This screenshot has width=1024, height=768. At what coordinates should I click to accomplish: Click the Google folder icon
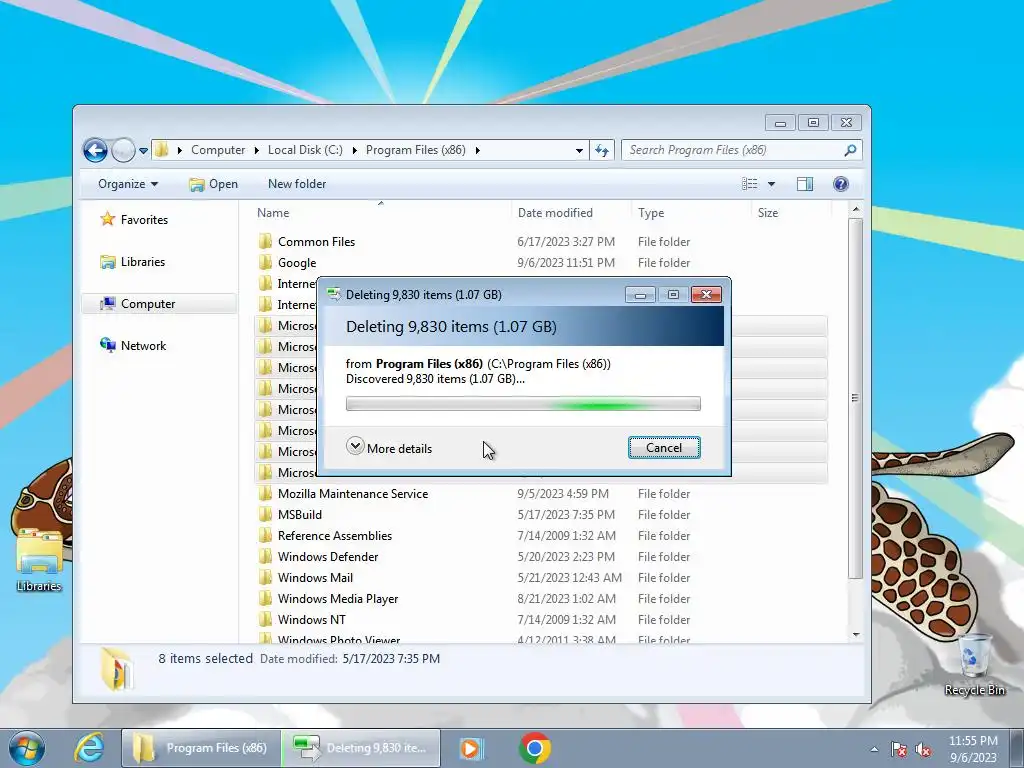point(265,263)
